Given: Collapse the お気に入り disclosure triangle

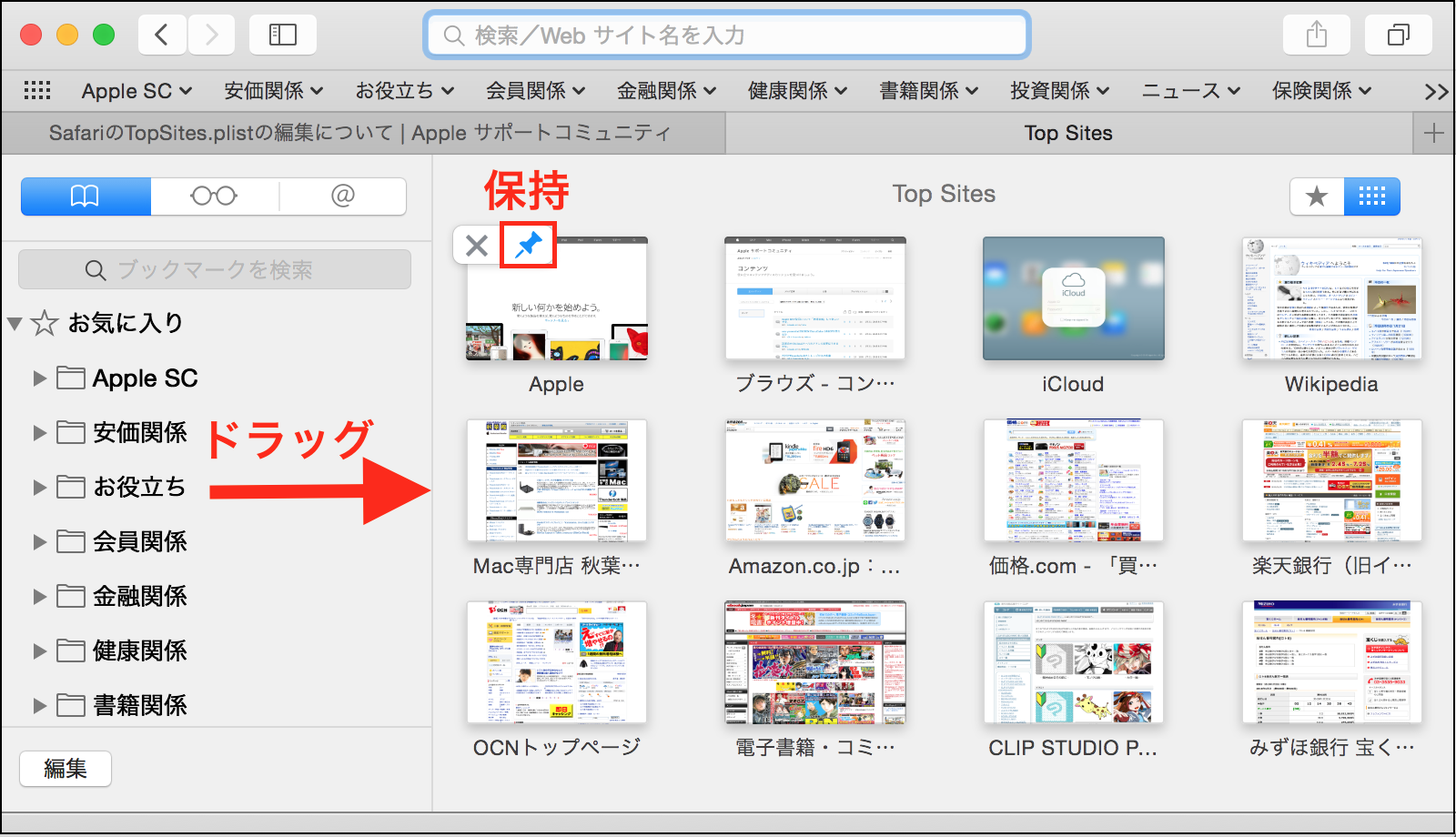Looking at the screenshot, I should click(x=15, y=324).
